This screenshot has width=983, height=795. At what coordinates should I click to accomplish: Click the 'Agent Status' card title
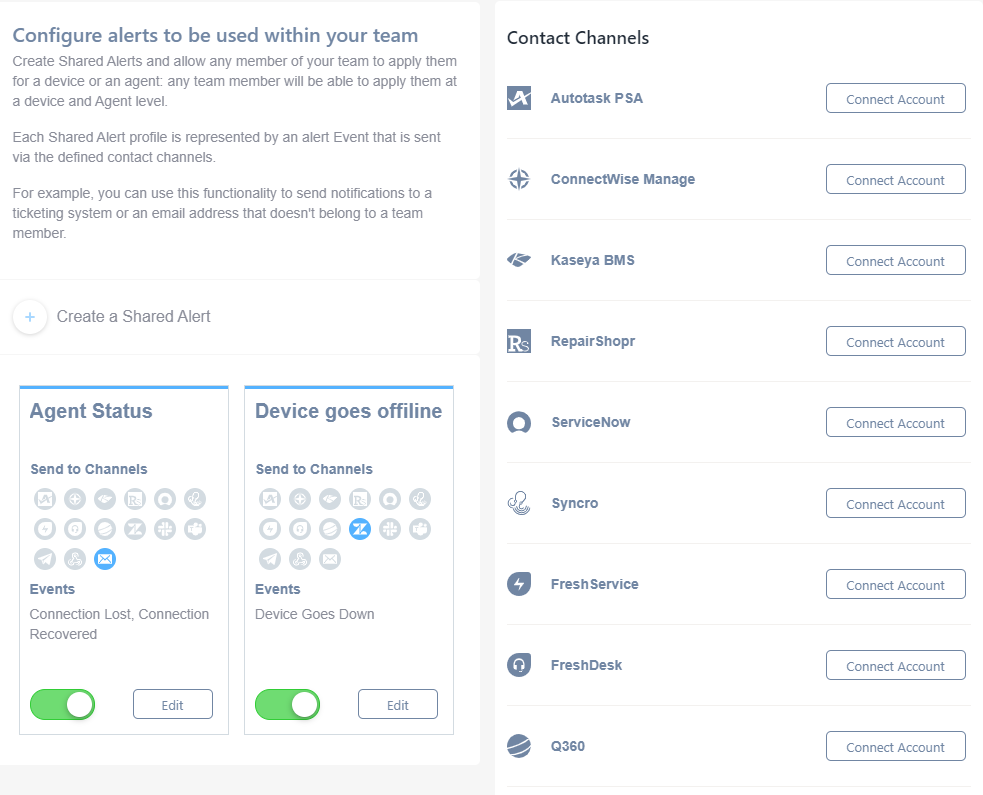pos(91,411)
